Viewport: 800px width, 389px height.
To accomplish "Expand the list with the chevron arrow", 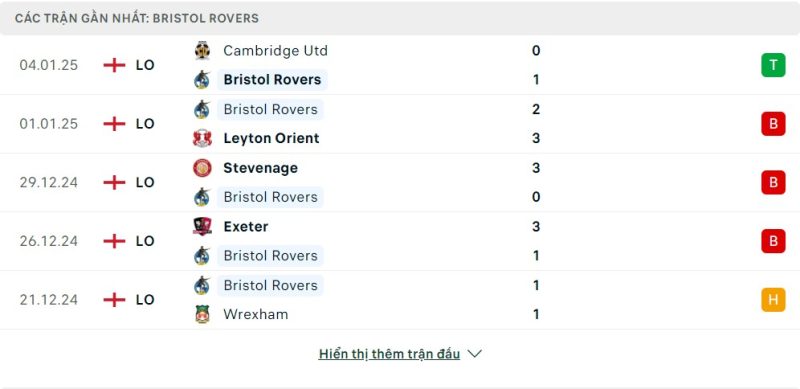I will [x=474, y=354].
